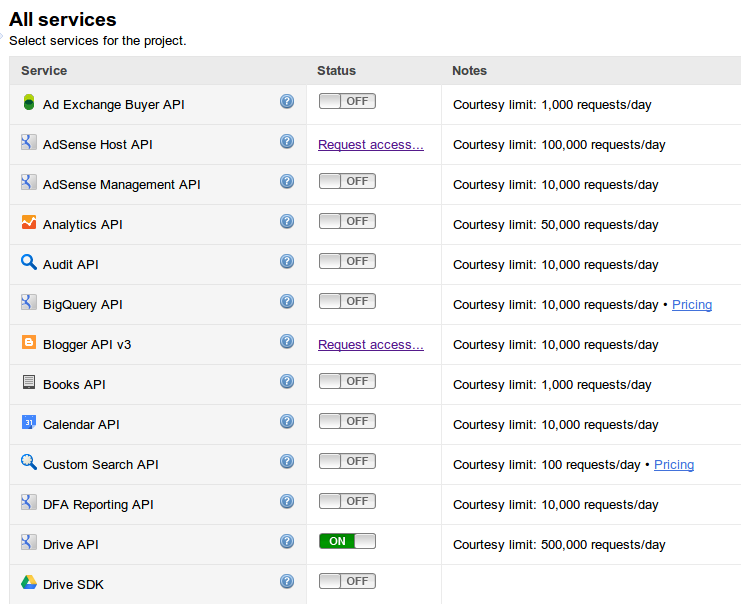The width and height of the screenshot is (741, 604).
Task: Open help for DFA Reporting API
Action: point(287,501)
